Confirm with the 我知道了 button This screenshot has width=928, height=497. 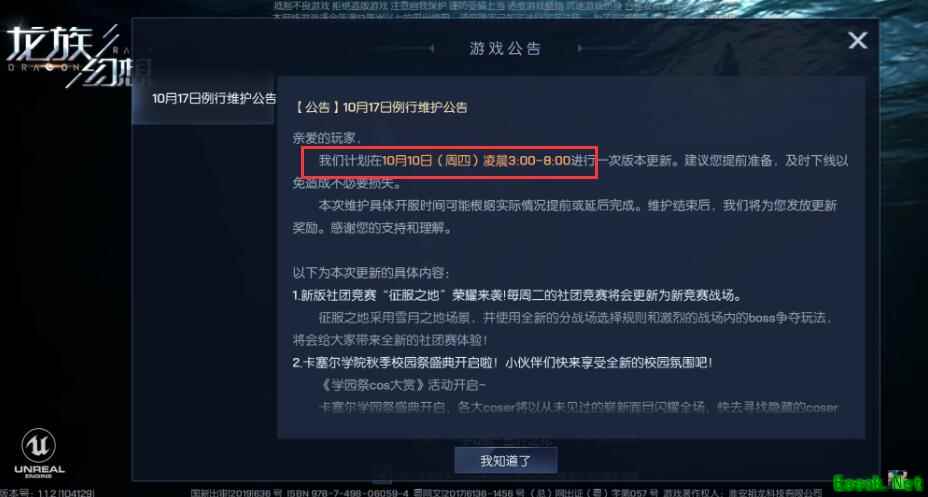[505, 460]
